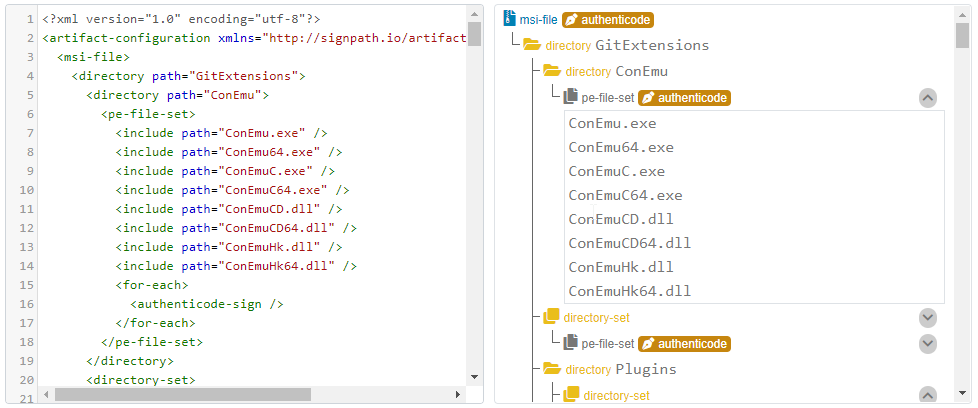Click the editor vertical scrollbar thumb
This screenshot has width=978, height=408.
[474, 34]
